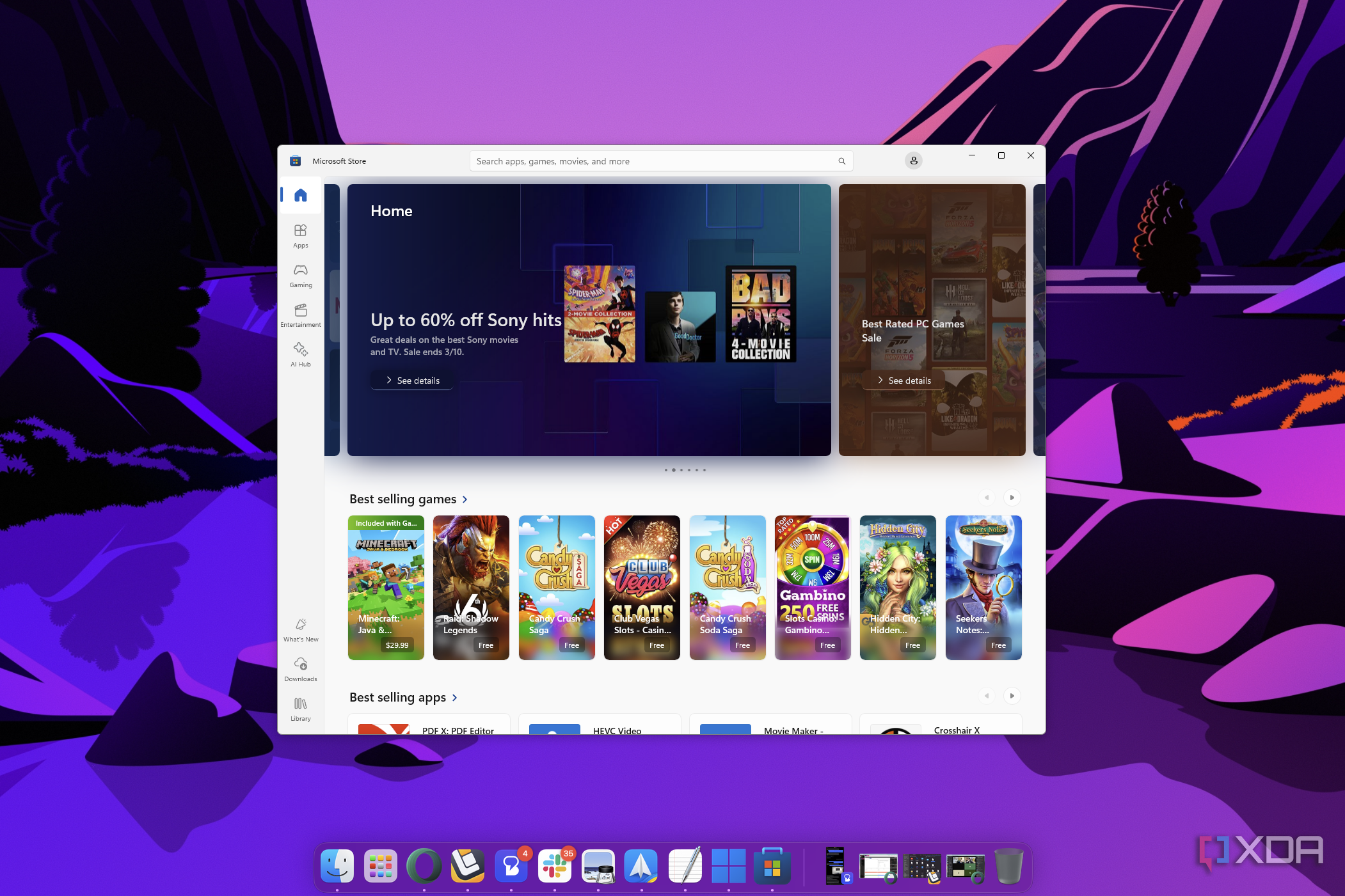Click the Microsoft Store logo icon
Image resolution: width=1345 pixels, height=896 pixels.
click(x=295, y=161)
